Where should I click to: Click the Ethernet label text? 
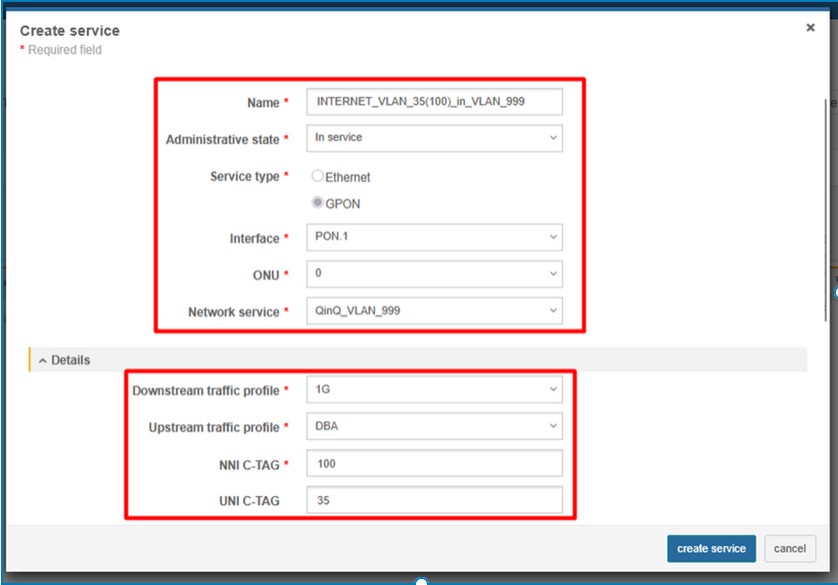[x=348, y=177]
